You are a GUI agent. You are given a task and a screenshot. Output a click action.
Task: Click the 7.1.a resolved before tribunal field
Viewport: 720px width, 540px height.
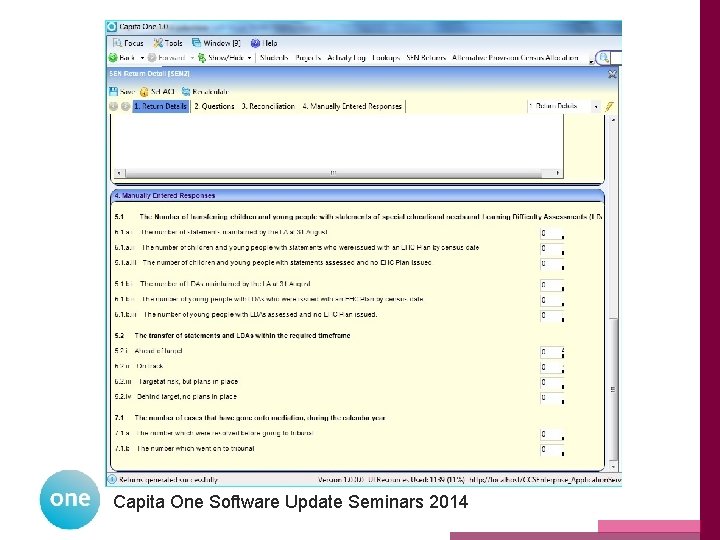pos(551,434)
